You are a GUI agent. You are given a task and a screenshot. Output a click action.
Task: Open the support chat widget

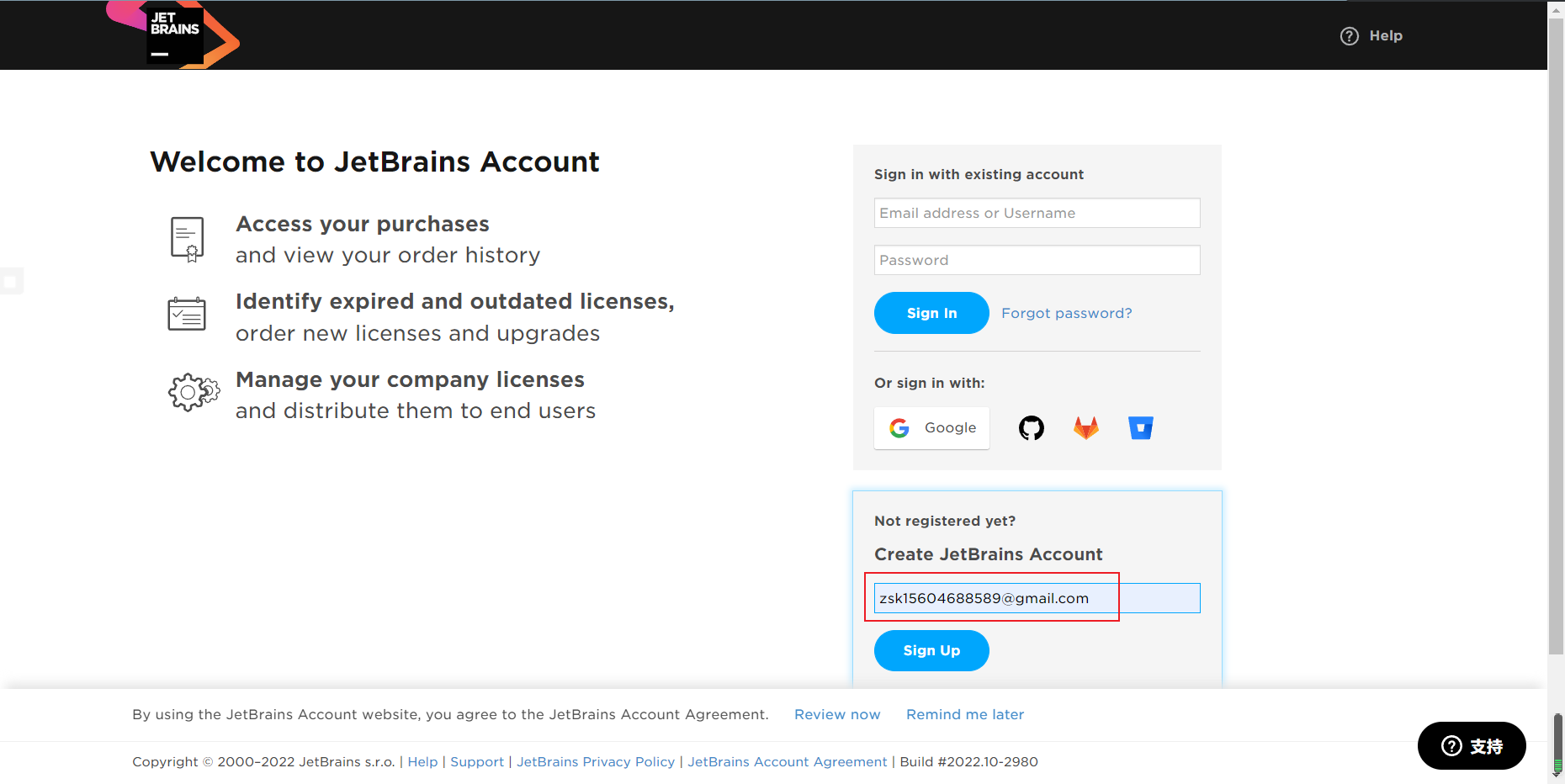point(1471,745)
